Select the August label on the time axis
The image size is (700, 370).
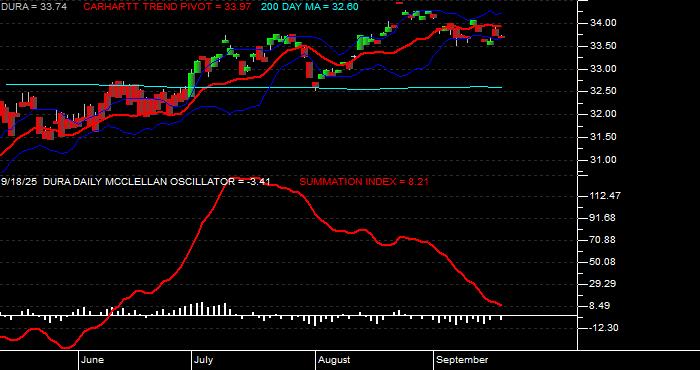coord(334,360)
